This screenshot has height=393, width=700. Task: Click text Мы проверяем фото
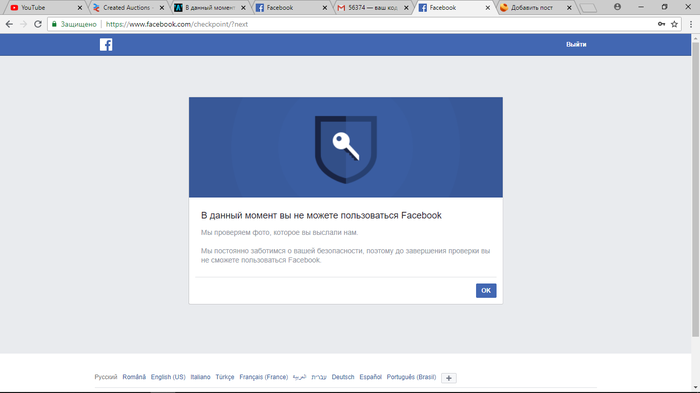pyautogui.click(x=279, y=232)
